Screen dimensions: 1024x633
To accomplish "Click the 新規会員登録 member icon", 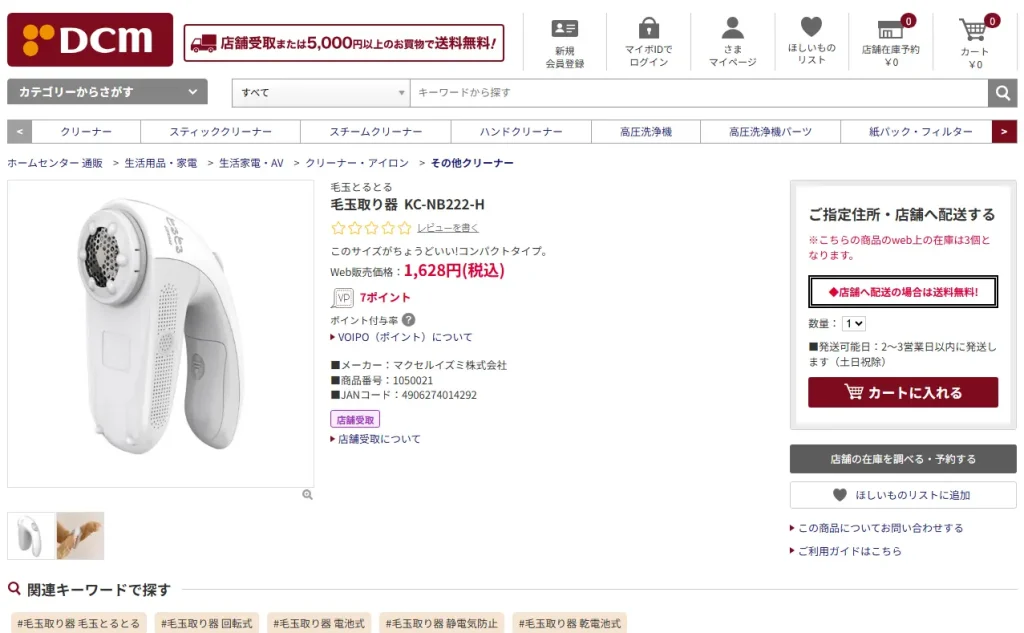I will 566,30.
